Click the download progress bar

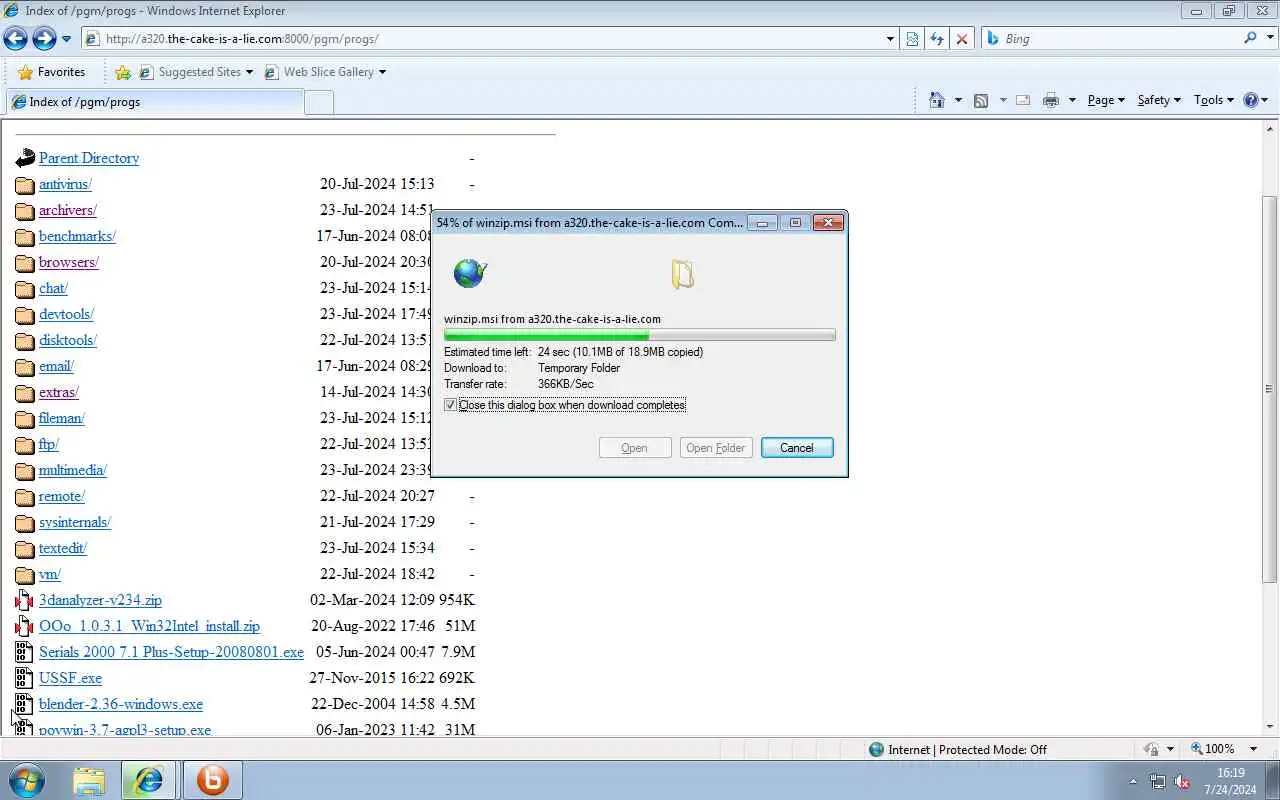(640, 336)
